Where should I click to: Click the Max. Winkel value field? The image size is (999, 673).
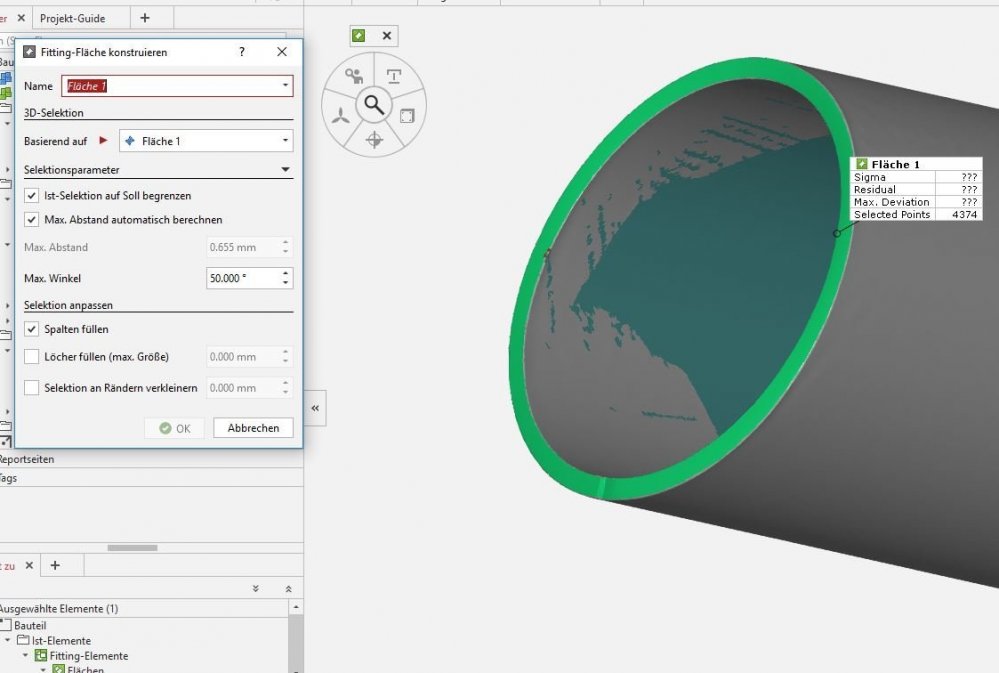(241, 278)
